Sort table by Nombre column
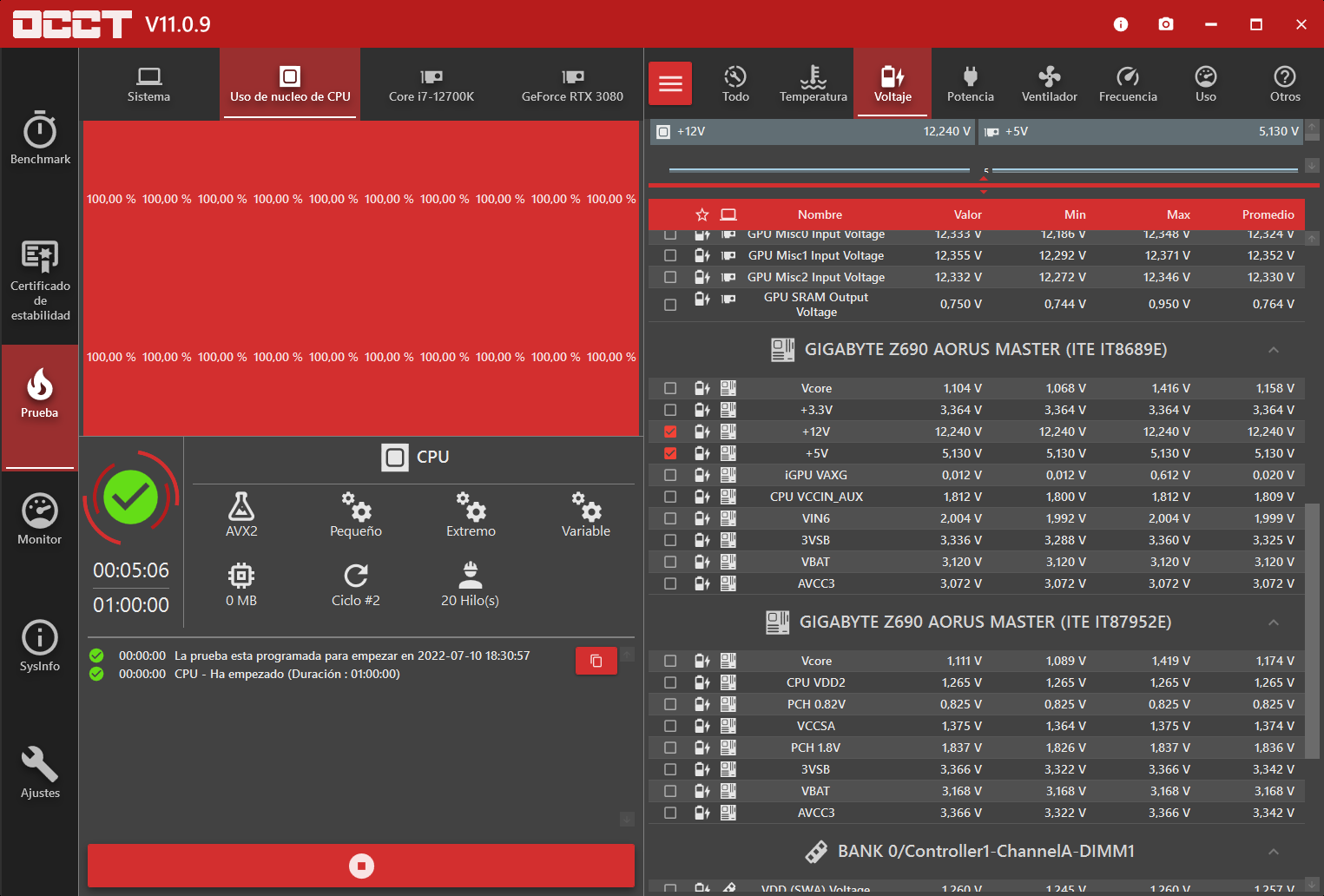 click(x=820, y=214)
